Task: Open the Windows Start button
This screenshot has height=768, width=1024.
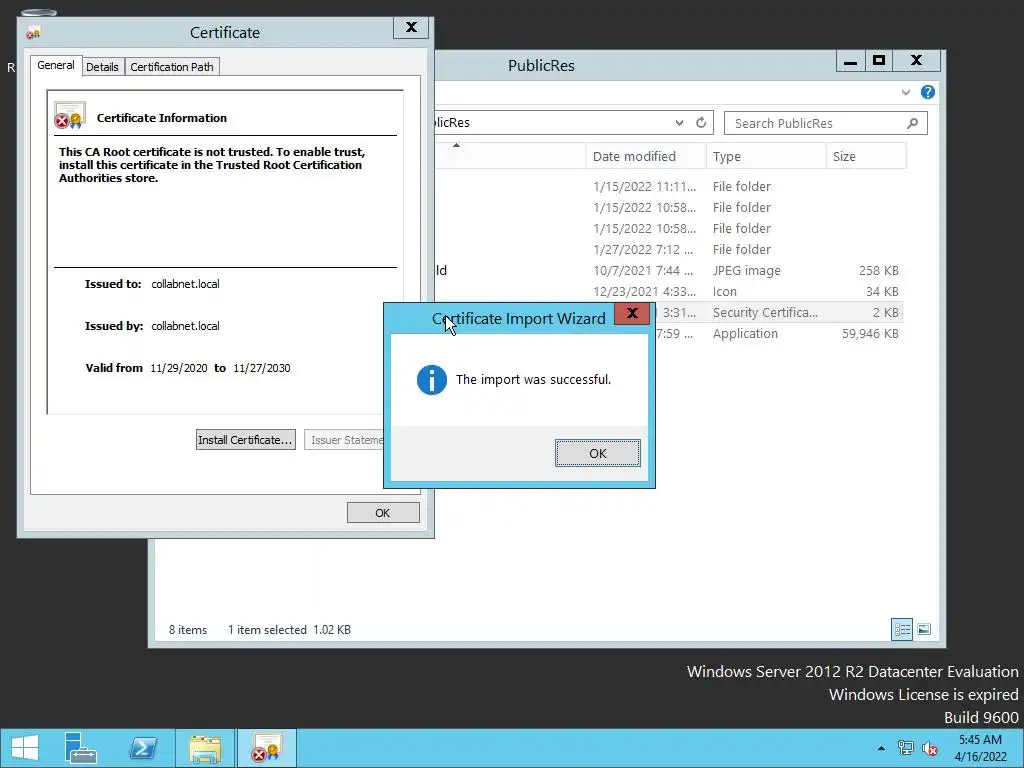Action: pos(25,748)
